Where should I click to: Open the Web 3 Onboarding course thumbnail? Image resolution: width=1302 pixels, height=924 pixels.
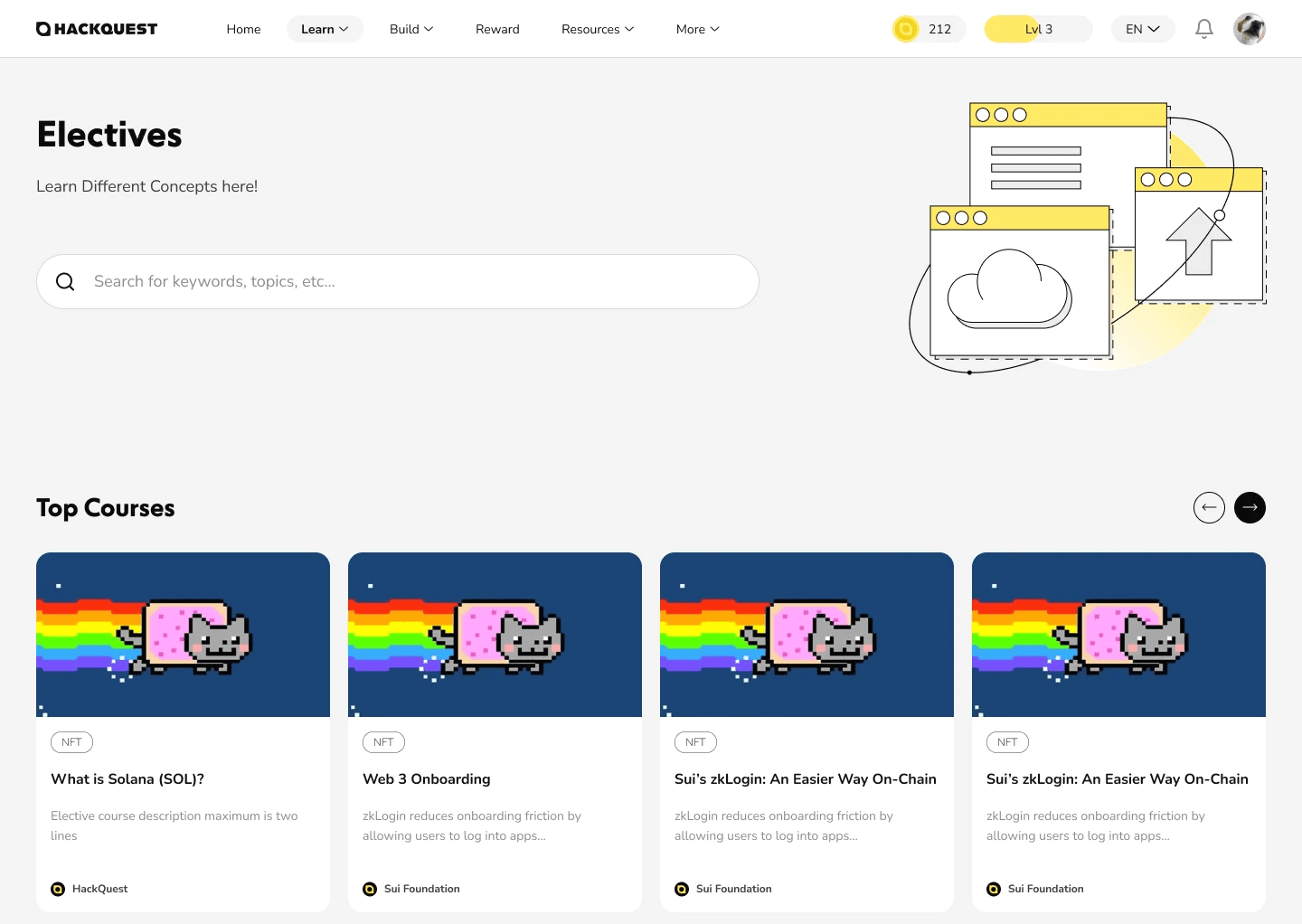pyautogui.click(x=495, y=635)
